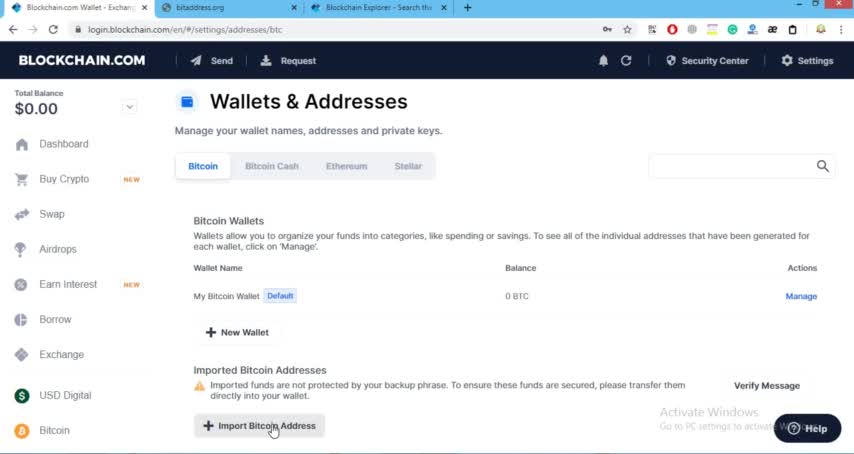This screenshot has height=454, width=854.
Task: Select the Bitcoin tab
Action: (203, 166)
